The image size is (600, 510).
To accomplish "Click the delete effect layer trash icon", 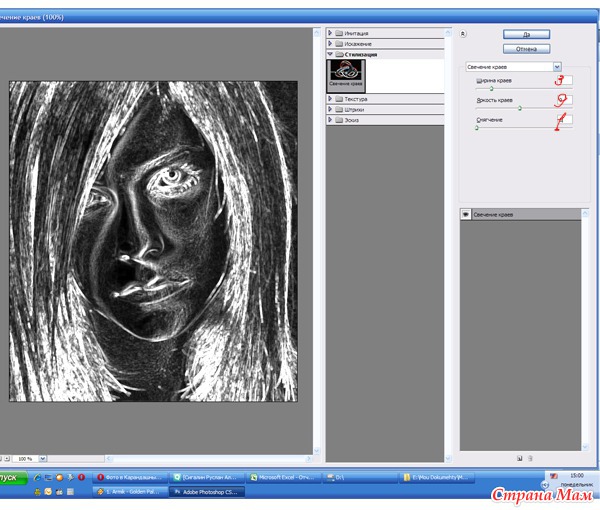I will coord(530,458).
